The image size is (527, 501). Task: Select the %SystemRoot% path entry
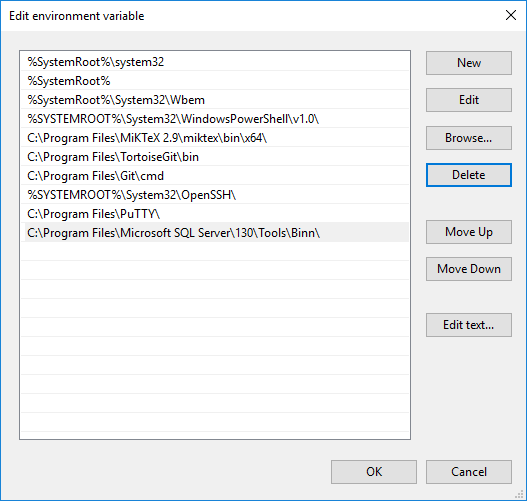pos(215,81)
